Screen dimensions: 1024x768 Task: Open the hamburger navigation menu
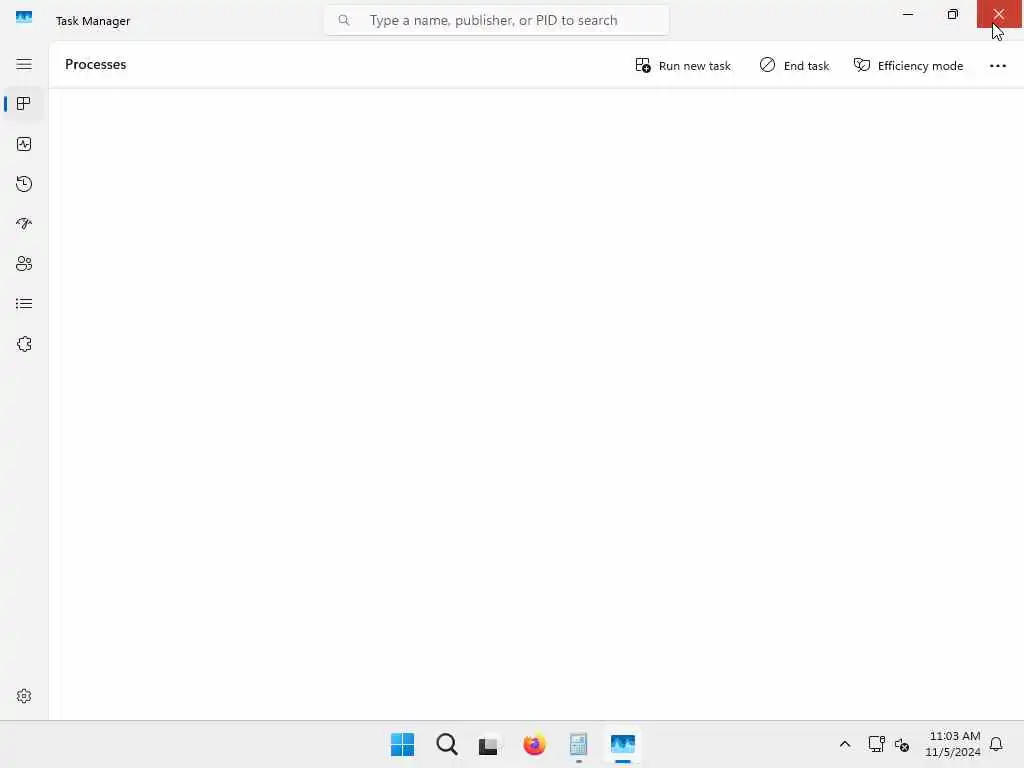(24, 64)
